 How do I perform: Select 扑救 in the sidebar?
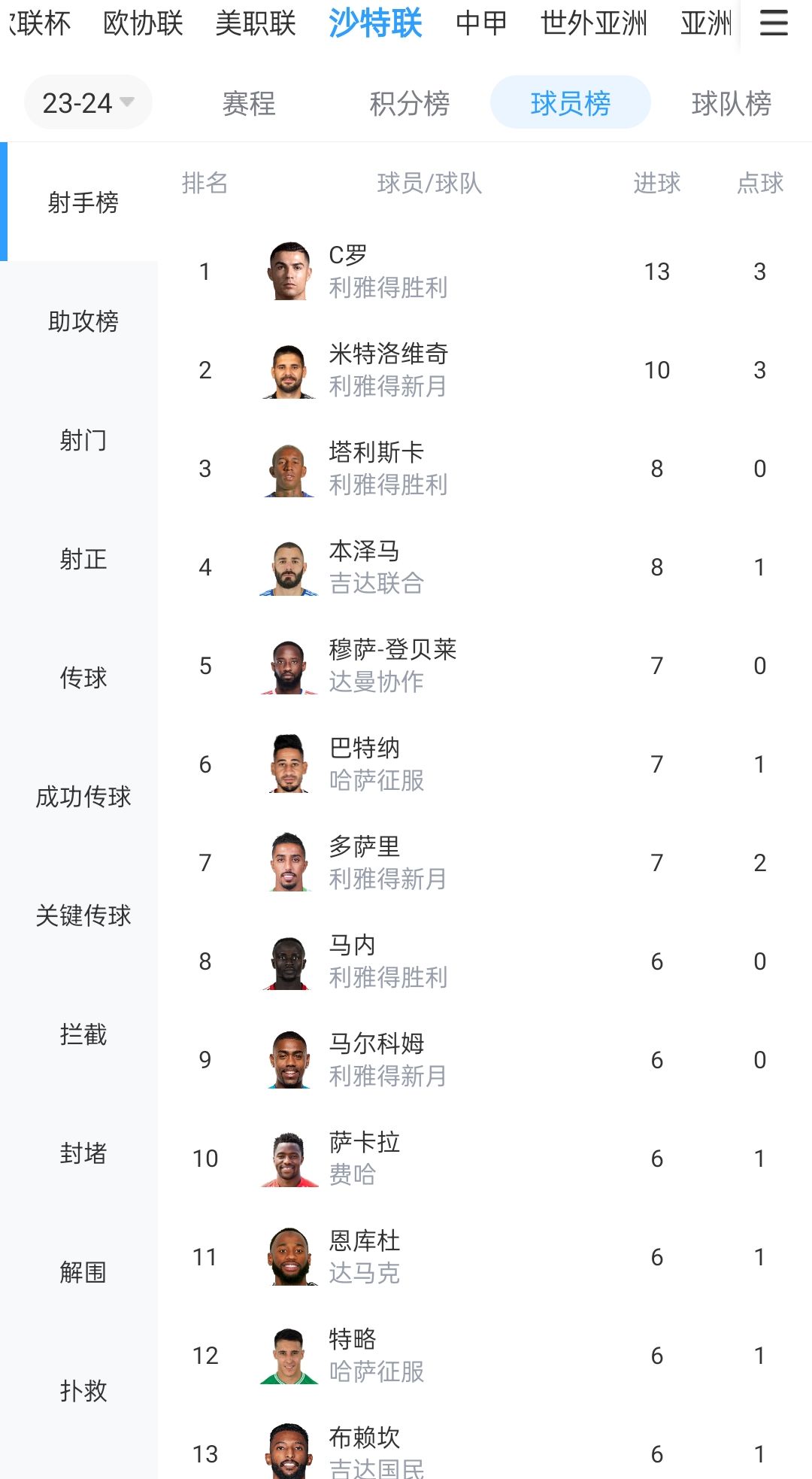tap(83, 1391)
